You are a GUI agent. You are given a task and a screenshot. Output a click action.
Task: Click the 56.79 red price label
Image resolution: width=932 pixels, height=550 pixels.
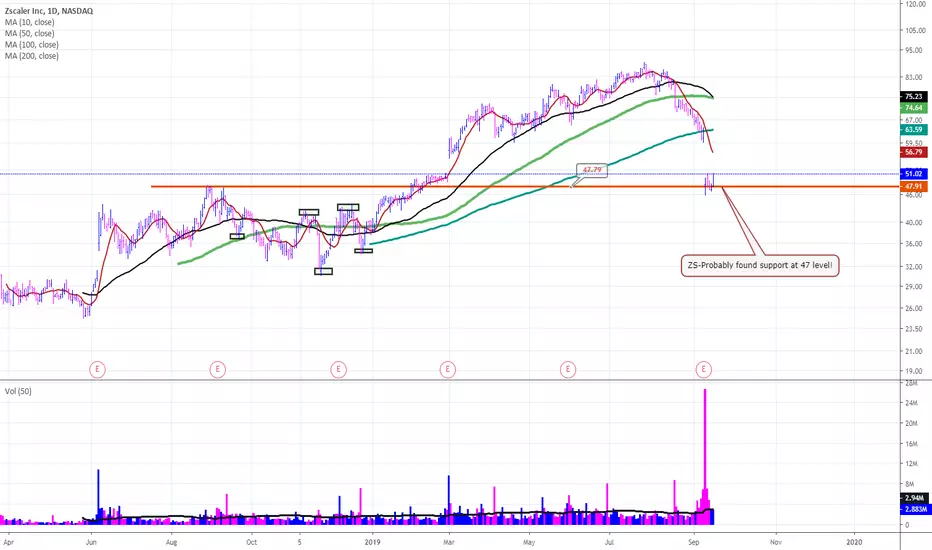pos(914,152)
